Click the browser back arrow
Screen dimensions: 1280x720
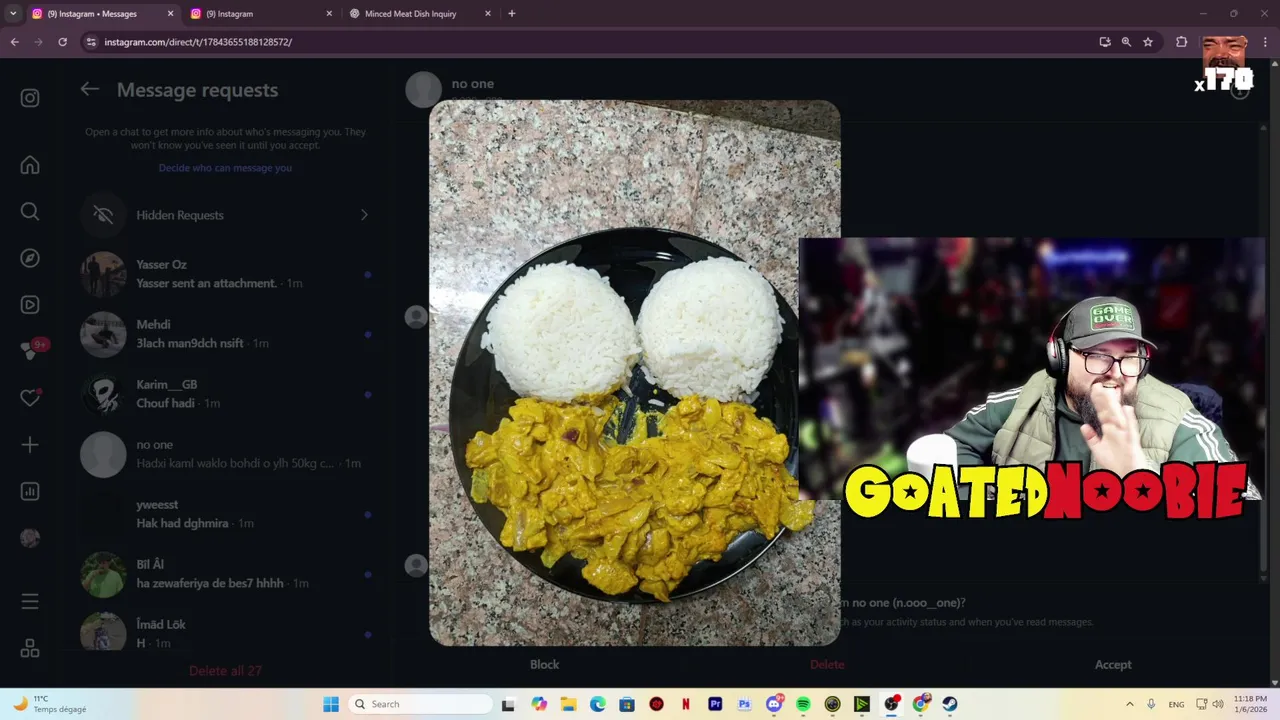point(14,42)
